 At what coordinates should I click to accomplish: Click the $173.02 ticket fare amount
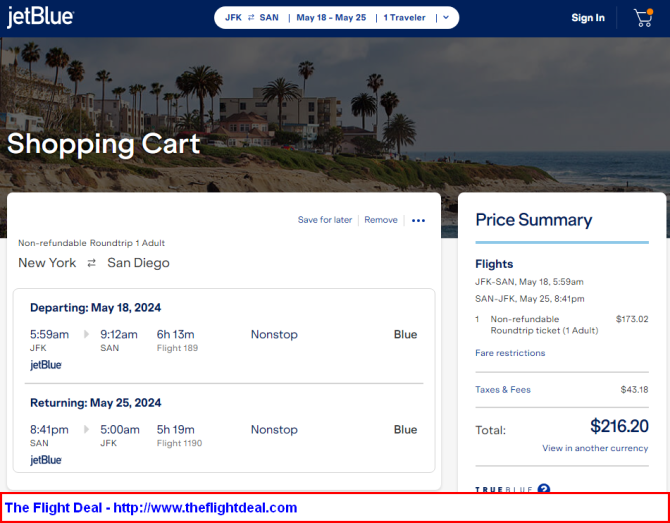[632, 319]
